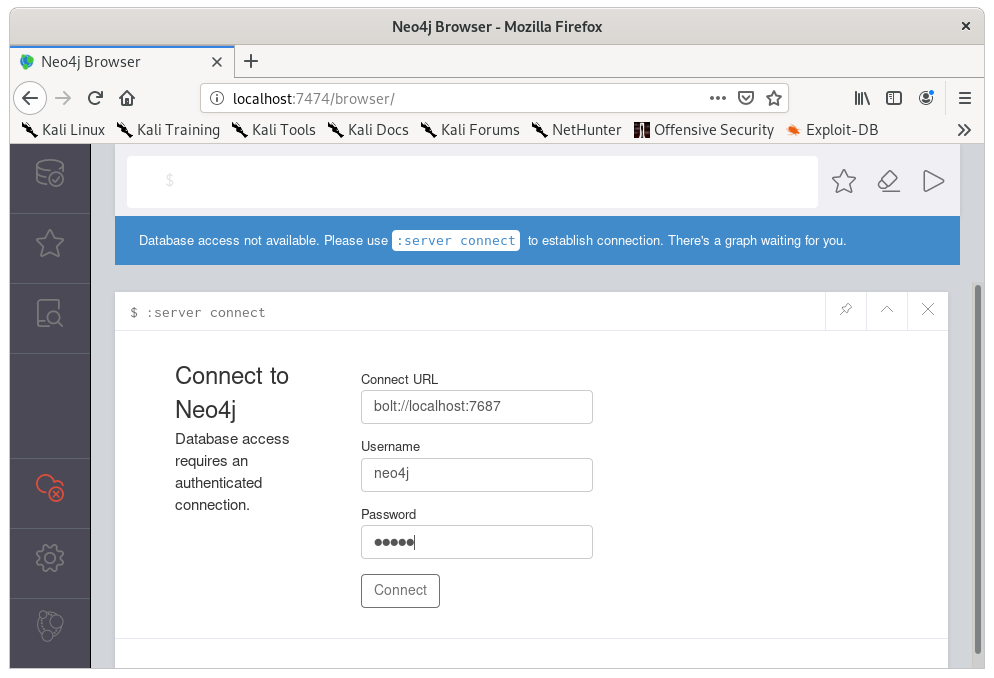
Task: Save page to Pocket
Action: 746,98
